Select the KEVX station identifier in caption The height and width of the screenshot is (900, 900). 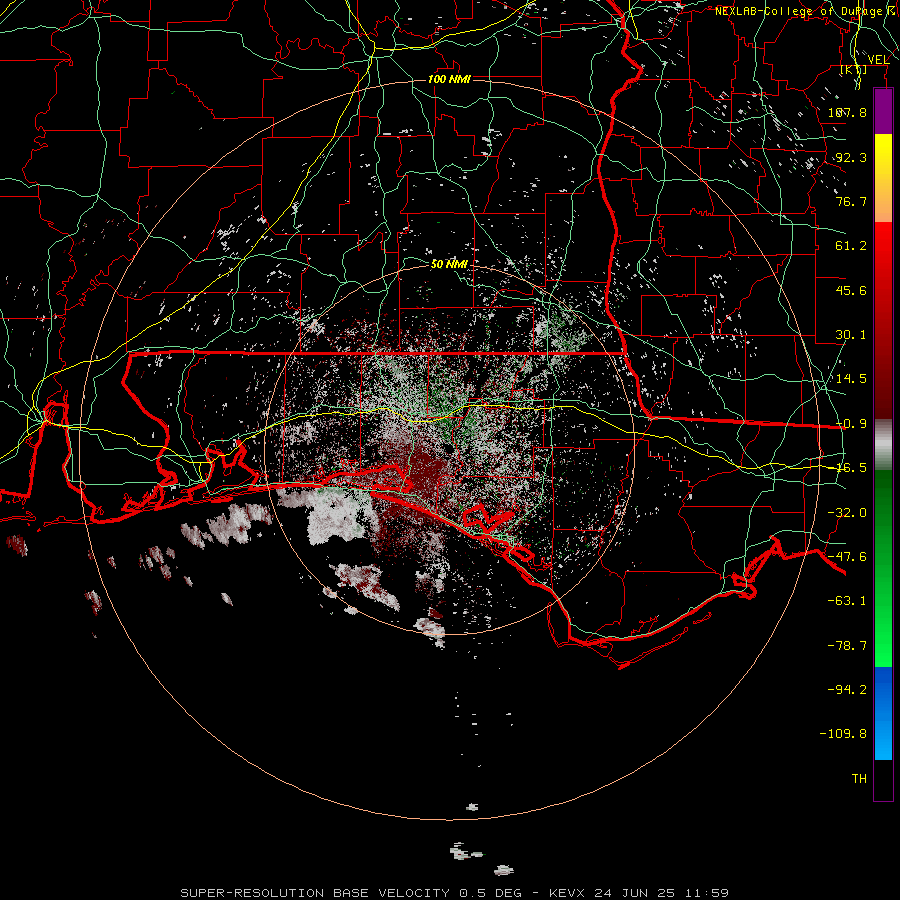pyautogui.click(x=567, y=893)
